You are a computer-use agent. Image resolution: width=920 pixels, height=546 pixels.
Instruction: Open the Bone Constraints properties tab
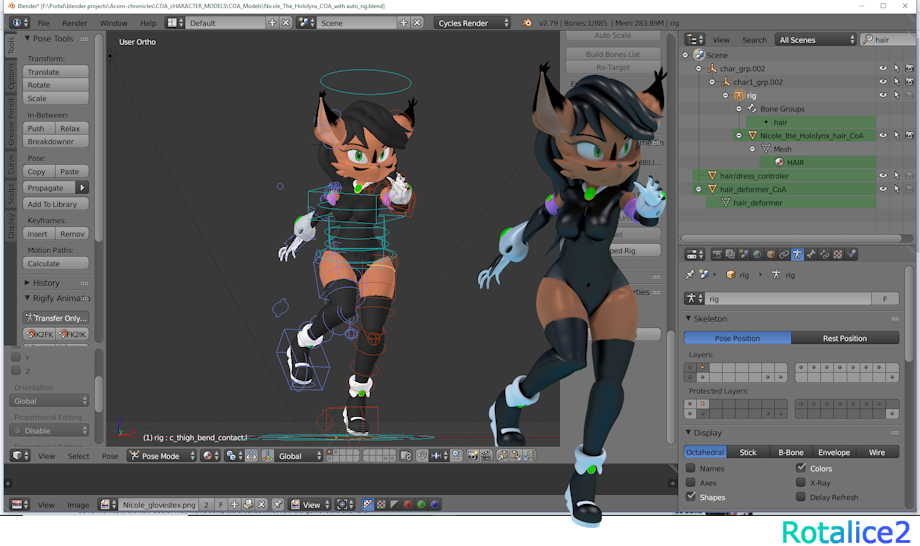[x=824, y=255]
